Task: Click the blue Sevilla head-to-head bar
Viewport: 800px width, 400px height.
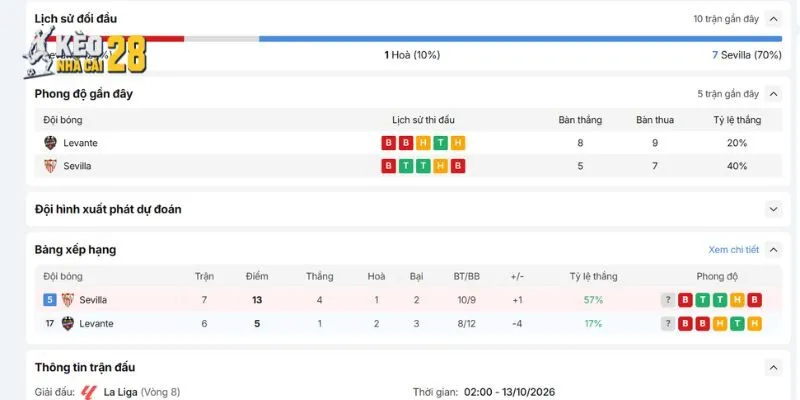Action: pos(520,39)
